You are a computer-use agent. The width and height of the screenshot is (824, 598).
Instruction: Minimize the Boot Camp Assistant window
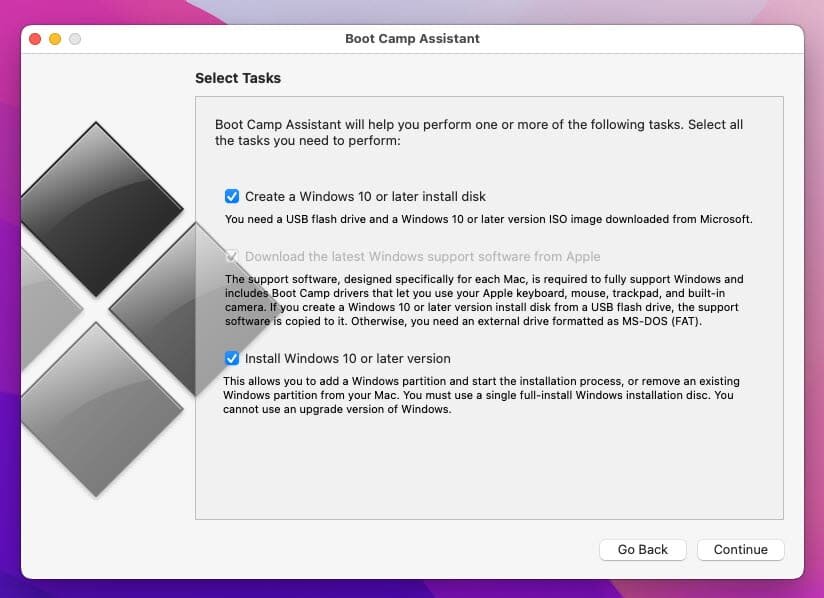point(55,39)
